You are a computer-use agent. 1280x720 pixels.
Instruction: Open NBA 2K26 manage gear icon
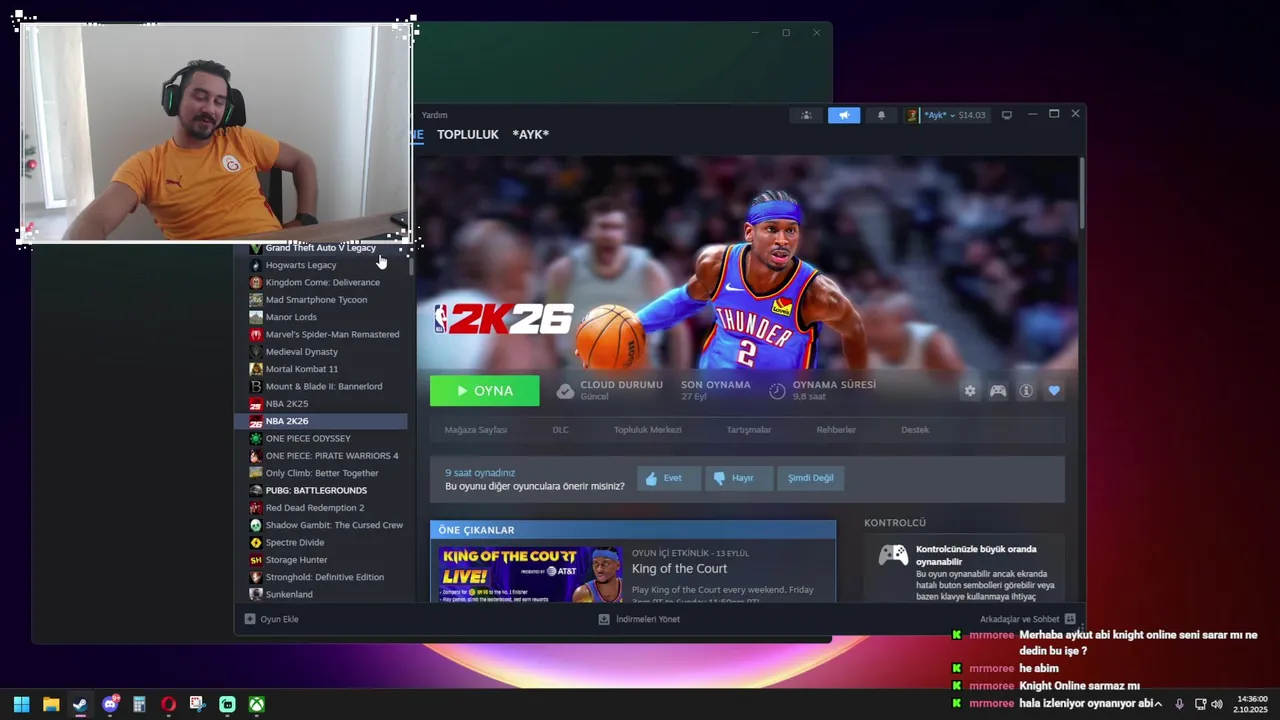coord(970,391)
